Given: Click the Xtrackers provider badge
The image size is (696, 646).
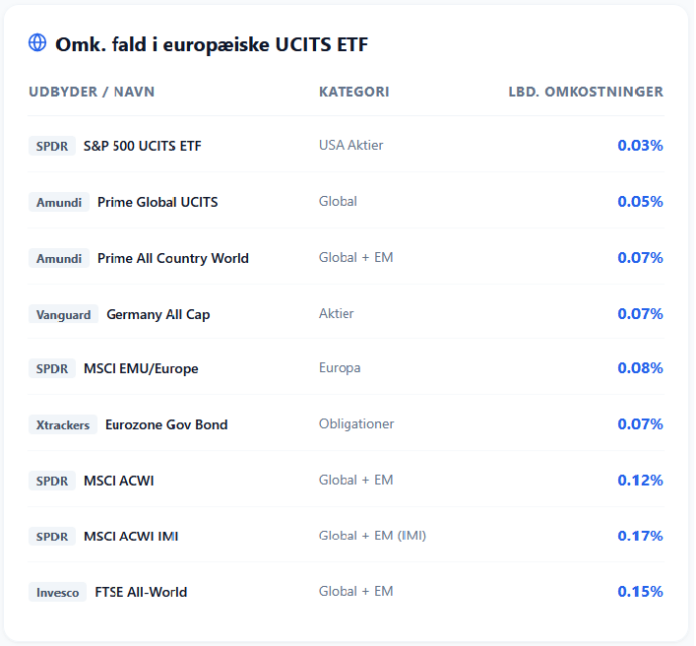Looking at the screenshot, I should (63, 424).
